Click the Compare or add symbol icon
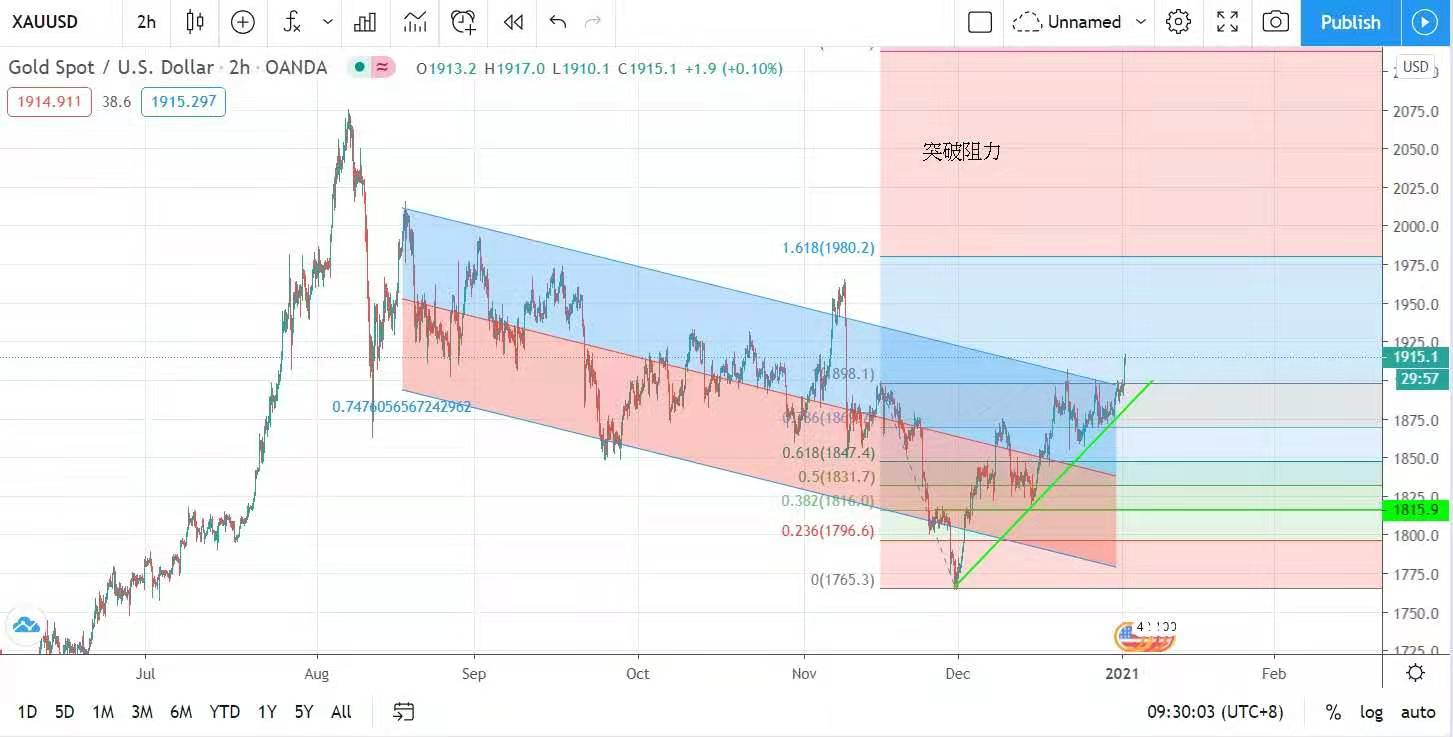This screenshot has width=1453, height=737. click(x=243, y=22)
